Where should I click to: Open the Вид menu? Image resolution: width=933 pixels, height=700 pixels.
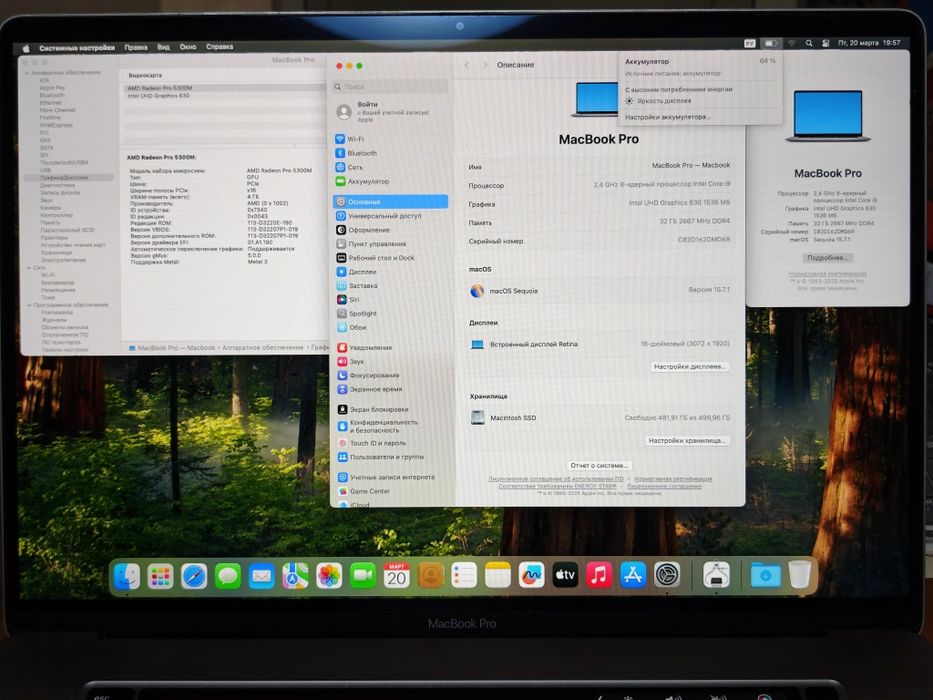(x=164, y=47)
